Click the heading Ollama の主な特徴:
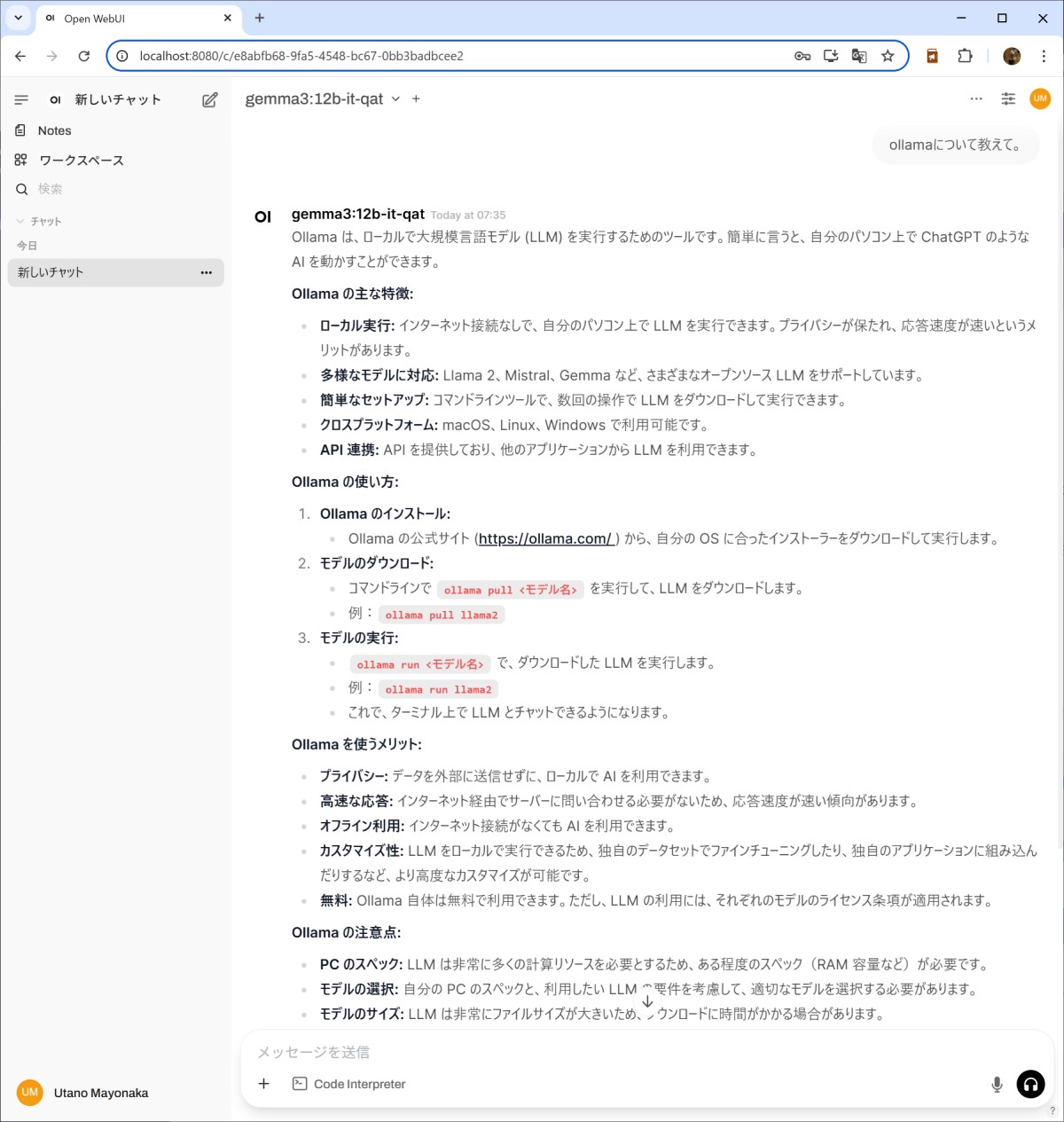Image resolution: width=1064 pixels, height=1122 pixels. pyautogui.click(x=352, y=294)
